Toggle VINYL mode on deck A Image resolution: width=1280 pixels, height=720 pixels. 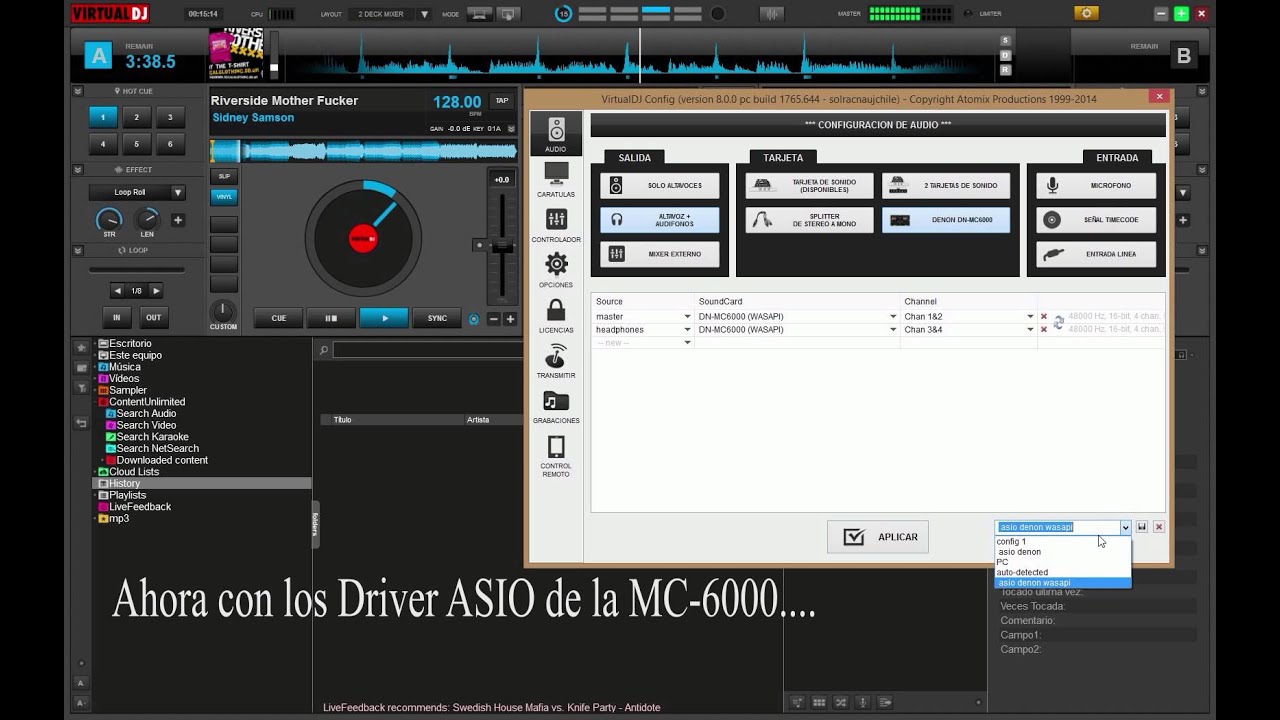click(x=224, y=197)
